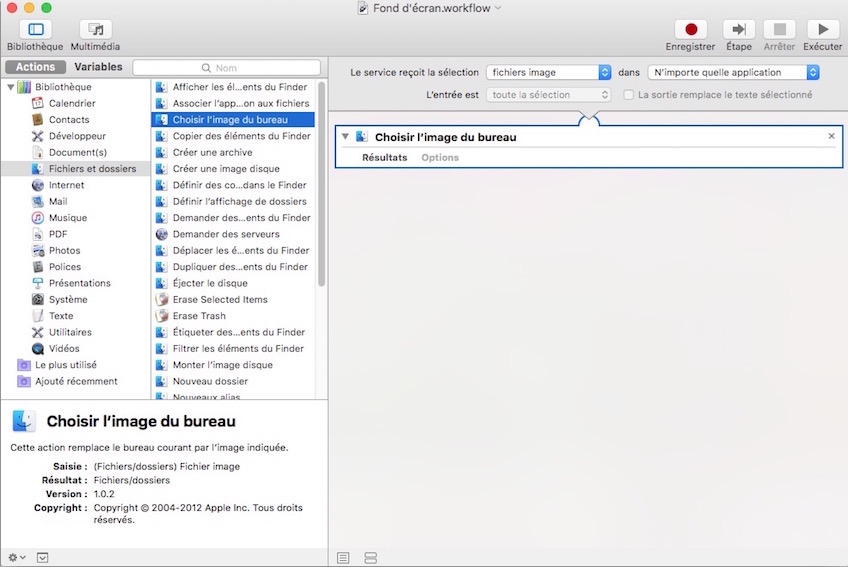
Task: Select Créer une archive action
Action: [233, 152]
